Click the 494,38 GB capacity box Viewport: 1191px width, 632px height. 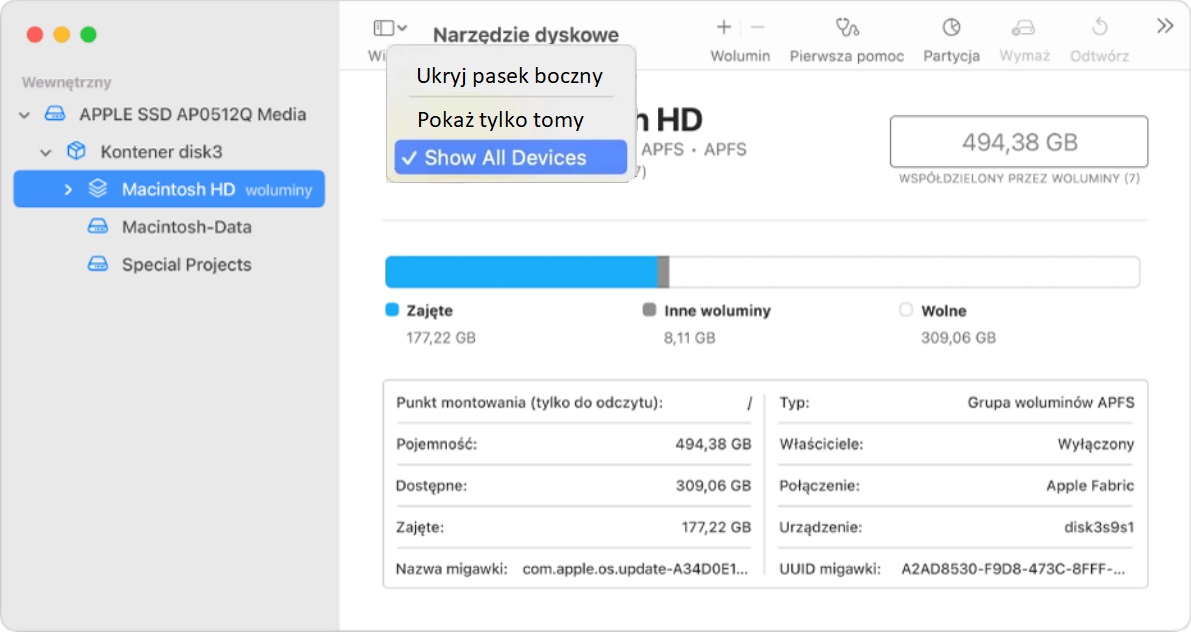(x=1019, y=143)
